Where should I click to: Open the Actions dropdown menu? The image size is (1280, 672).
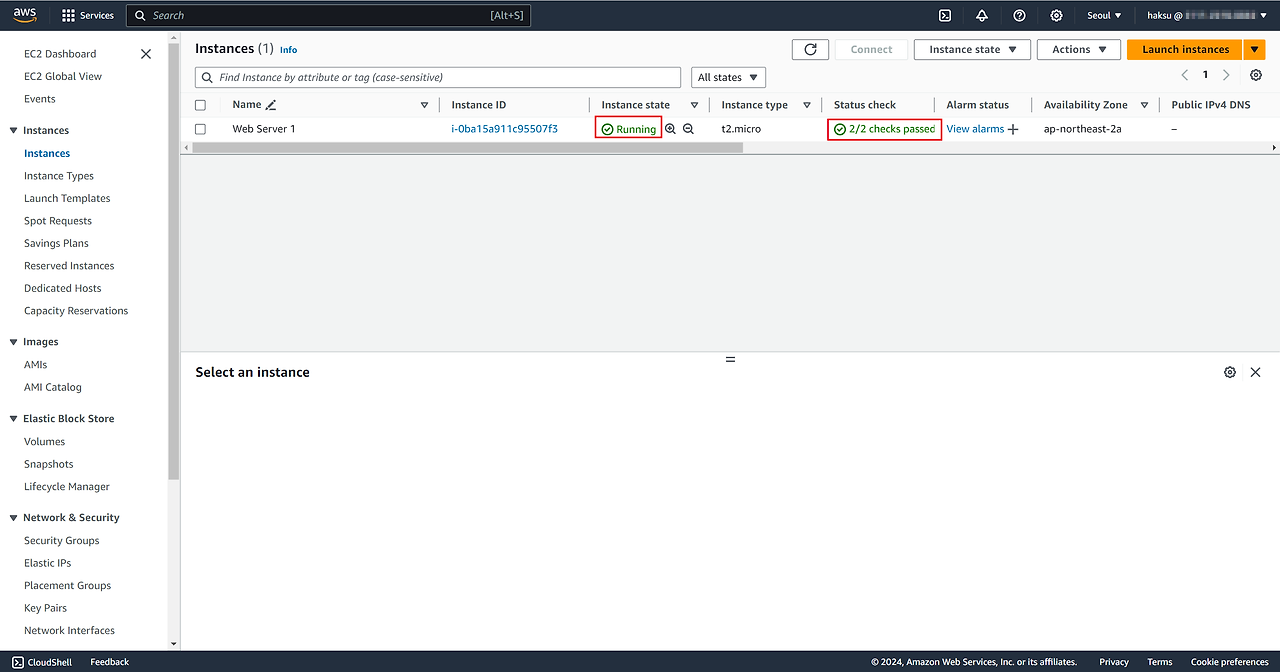click(x=1078, y=49)
